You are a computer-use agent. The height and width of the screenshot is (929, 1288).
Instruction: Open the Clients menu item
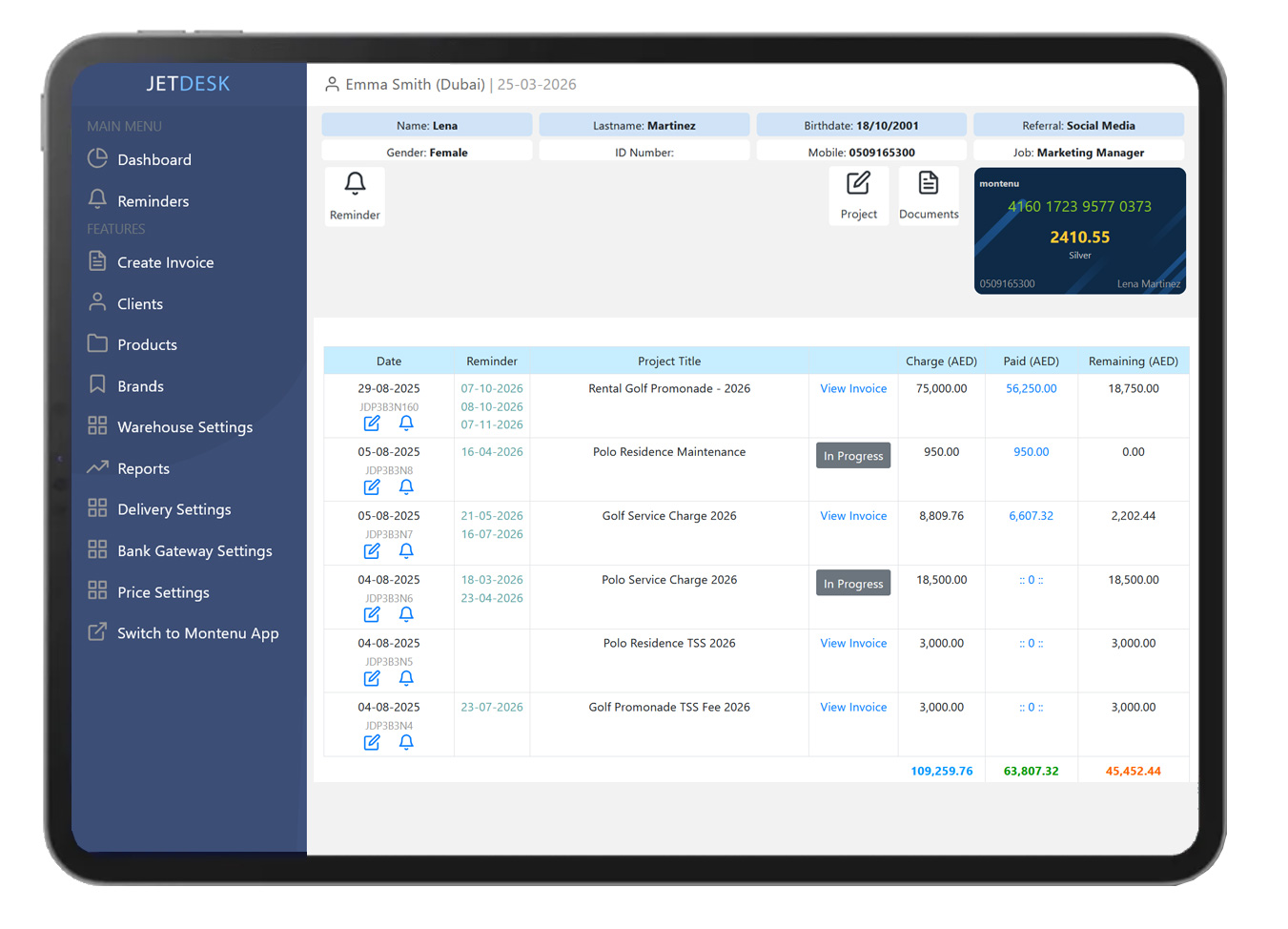pos(139,304)
